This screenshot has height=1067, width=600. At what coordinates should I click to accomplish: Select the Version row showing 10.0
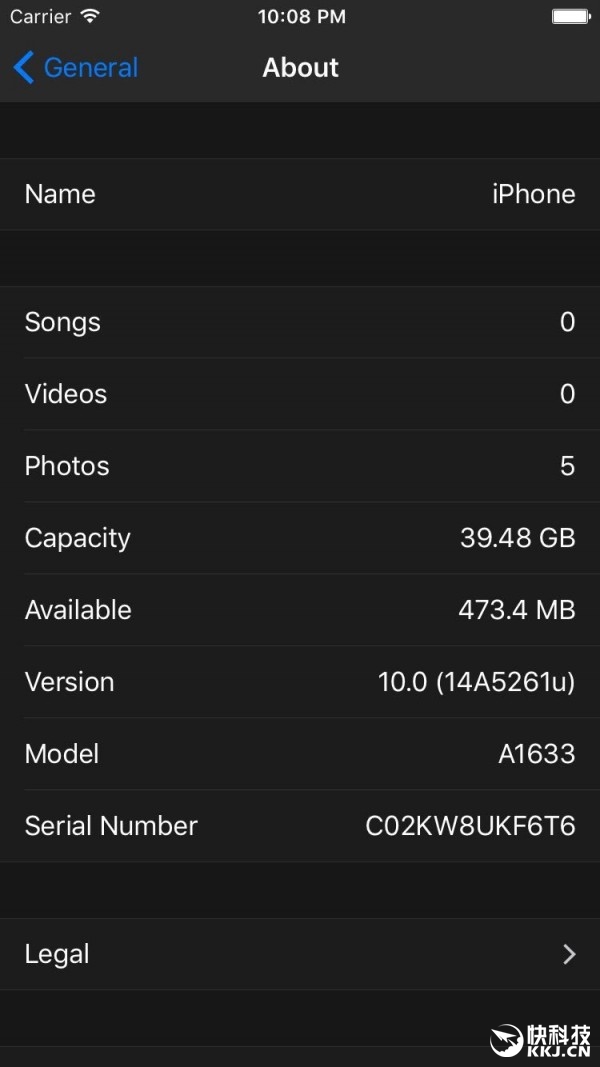(300, 681)
